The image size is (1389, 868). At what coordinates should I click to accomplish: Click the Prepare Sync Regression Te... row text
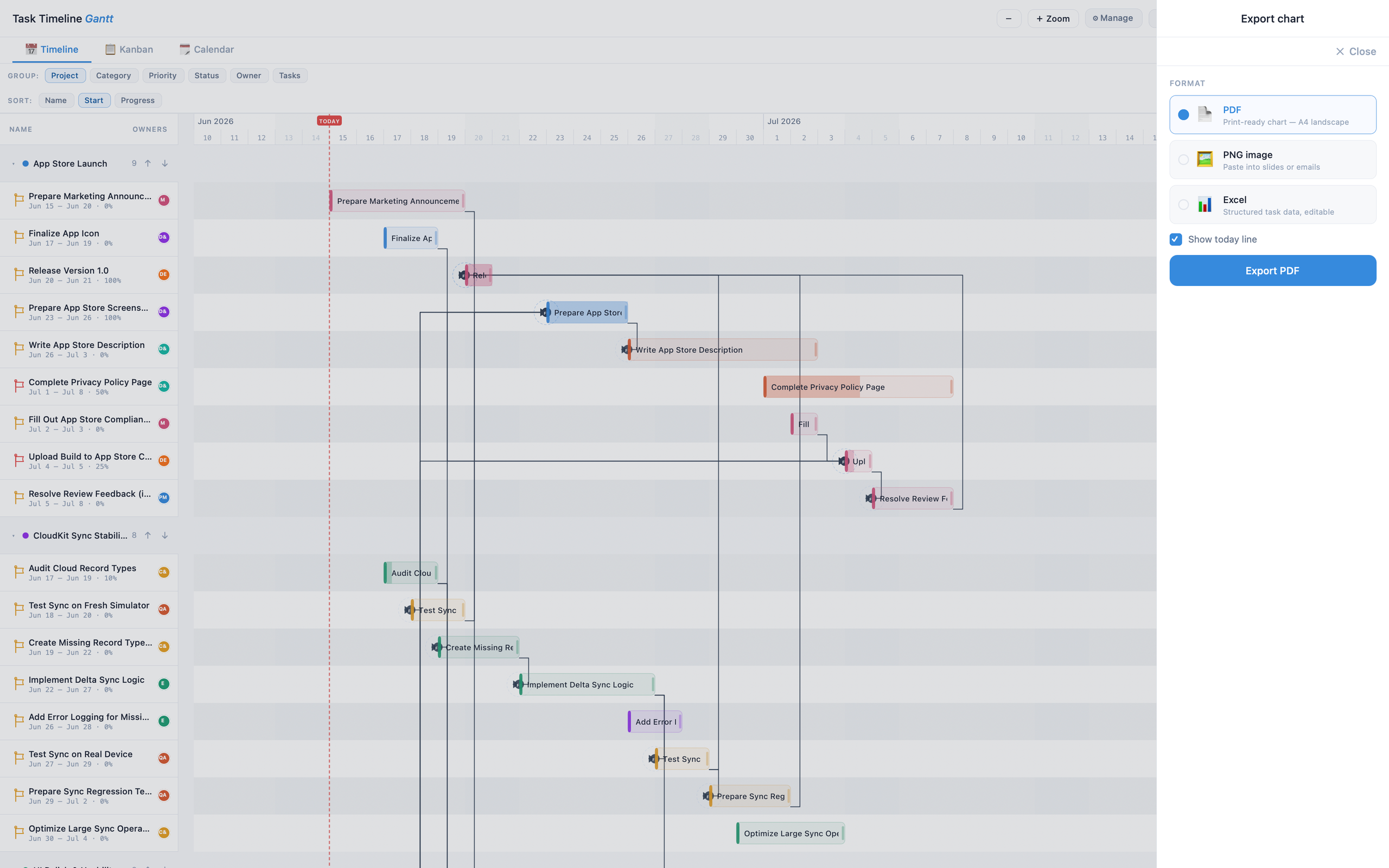91,791
